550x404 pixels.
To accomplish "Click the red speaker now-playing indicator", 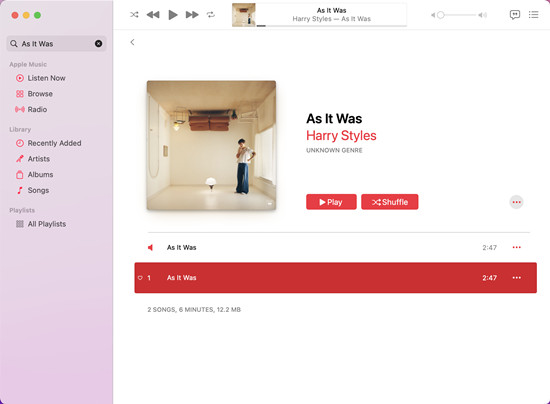I will 150,248.
